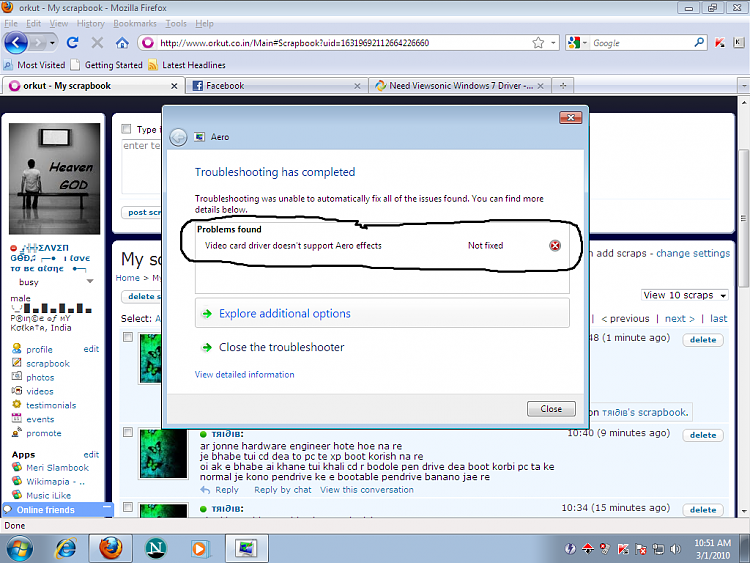Image resolution: width=750 pixels, height=563 pixels.
Task: Click the Google search box
Action: (641, 43)
